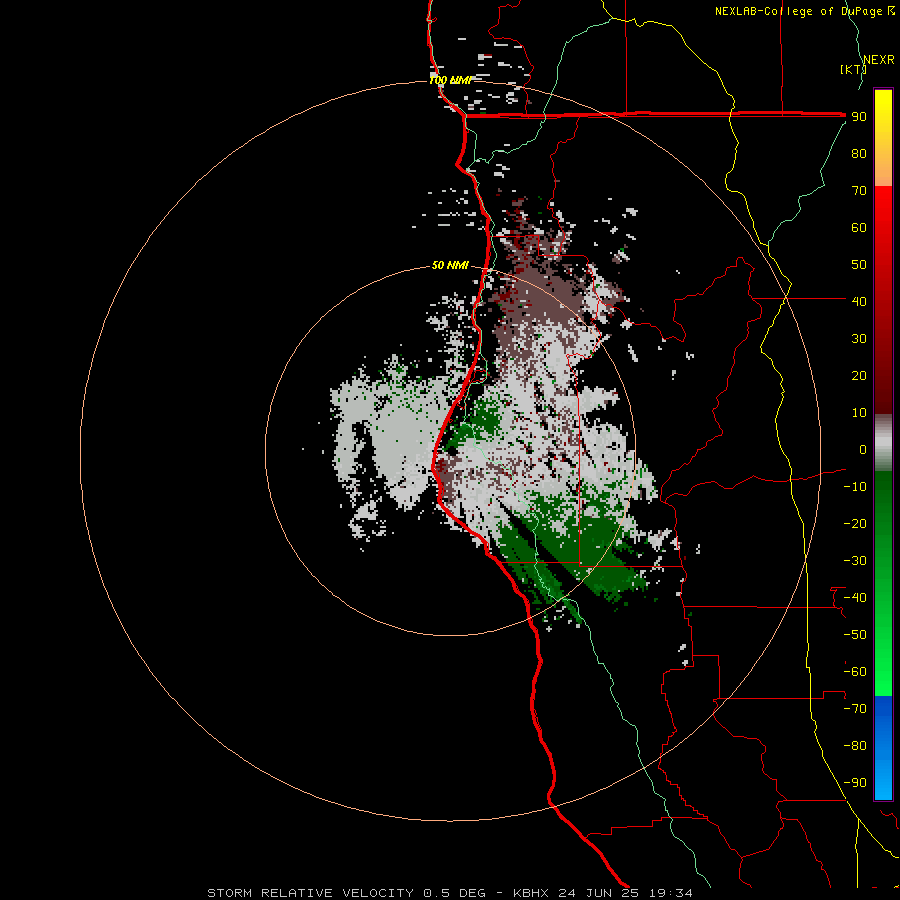The height and width of the screenshot is (900, 900).
Task: Pick the blue segment of the color bar
Action: [883, 748]
